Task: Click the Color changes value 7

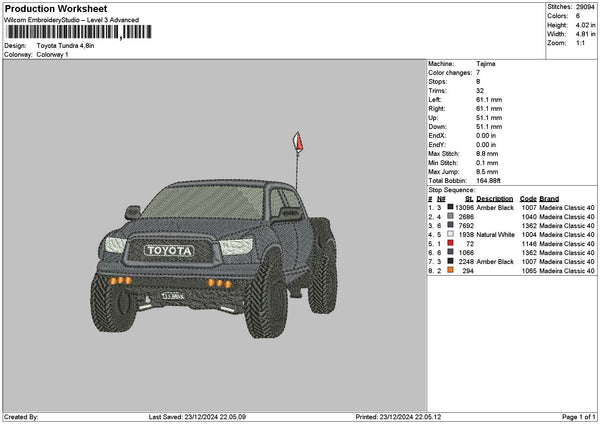Action: (478, 73)
